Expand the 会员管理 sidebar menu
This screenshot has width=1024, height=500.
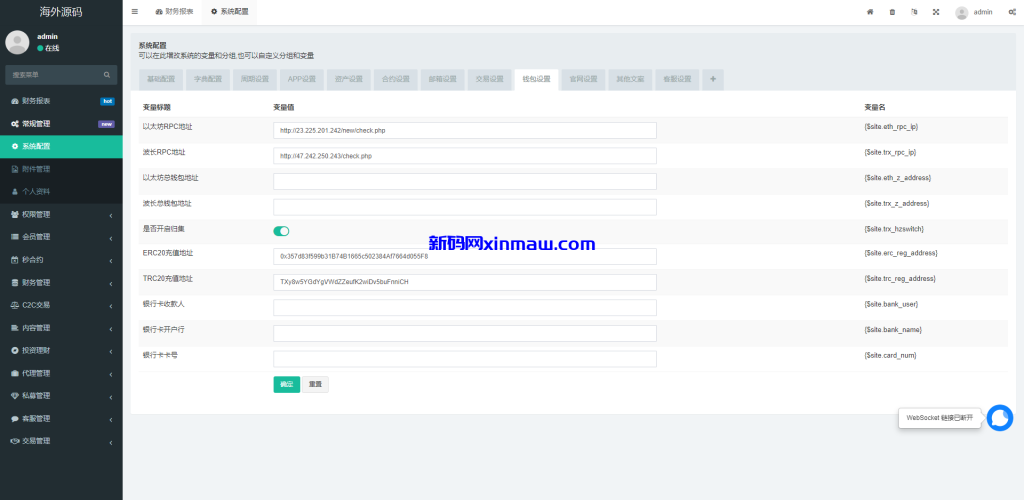[x=61, y=237]
